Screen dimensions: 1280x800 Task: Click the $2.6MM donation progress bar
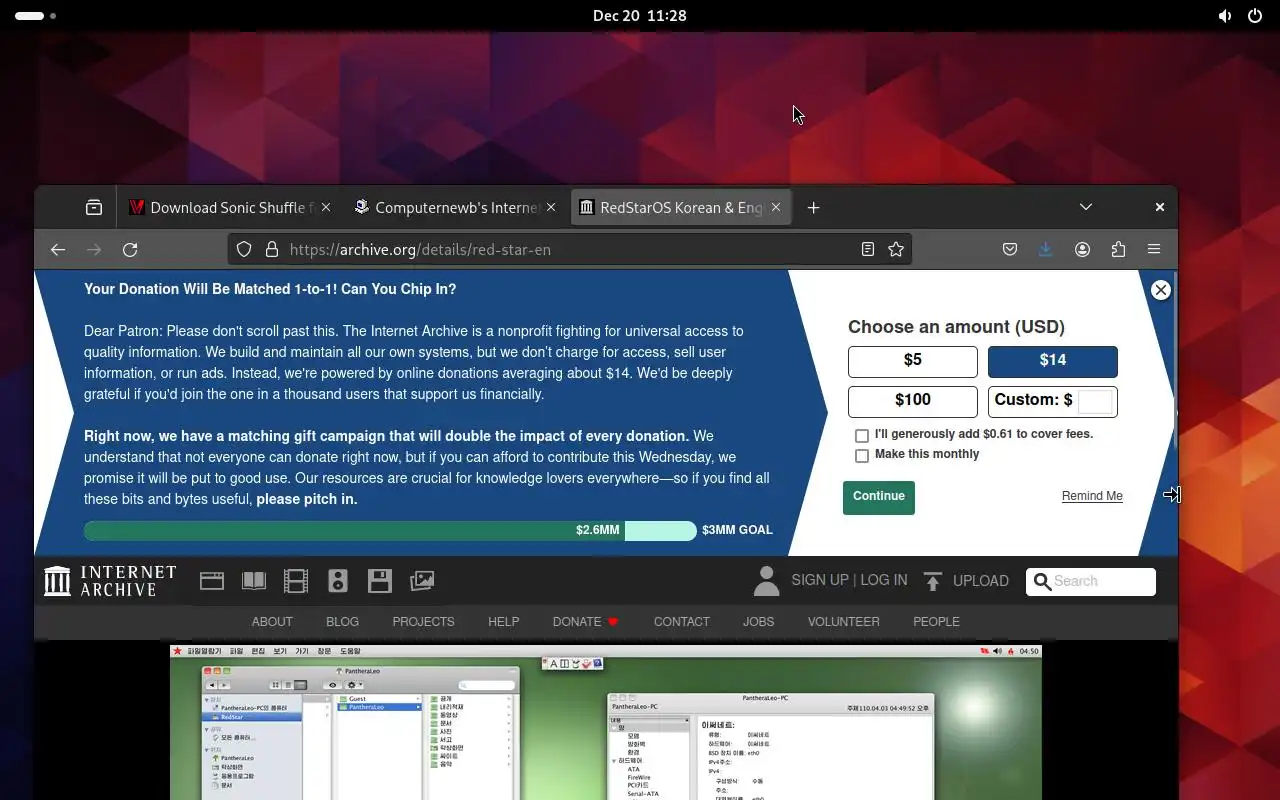(390, 531)
